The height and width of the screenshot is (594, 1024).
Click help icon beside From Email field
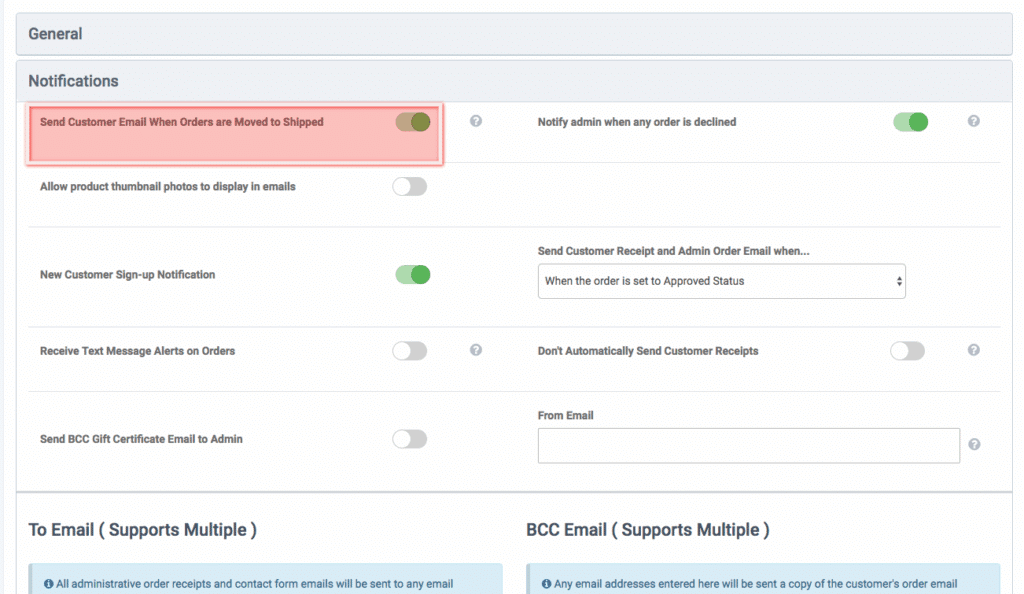pos(974,445)
